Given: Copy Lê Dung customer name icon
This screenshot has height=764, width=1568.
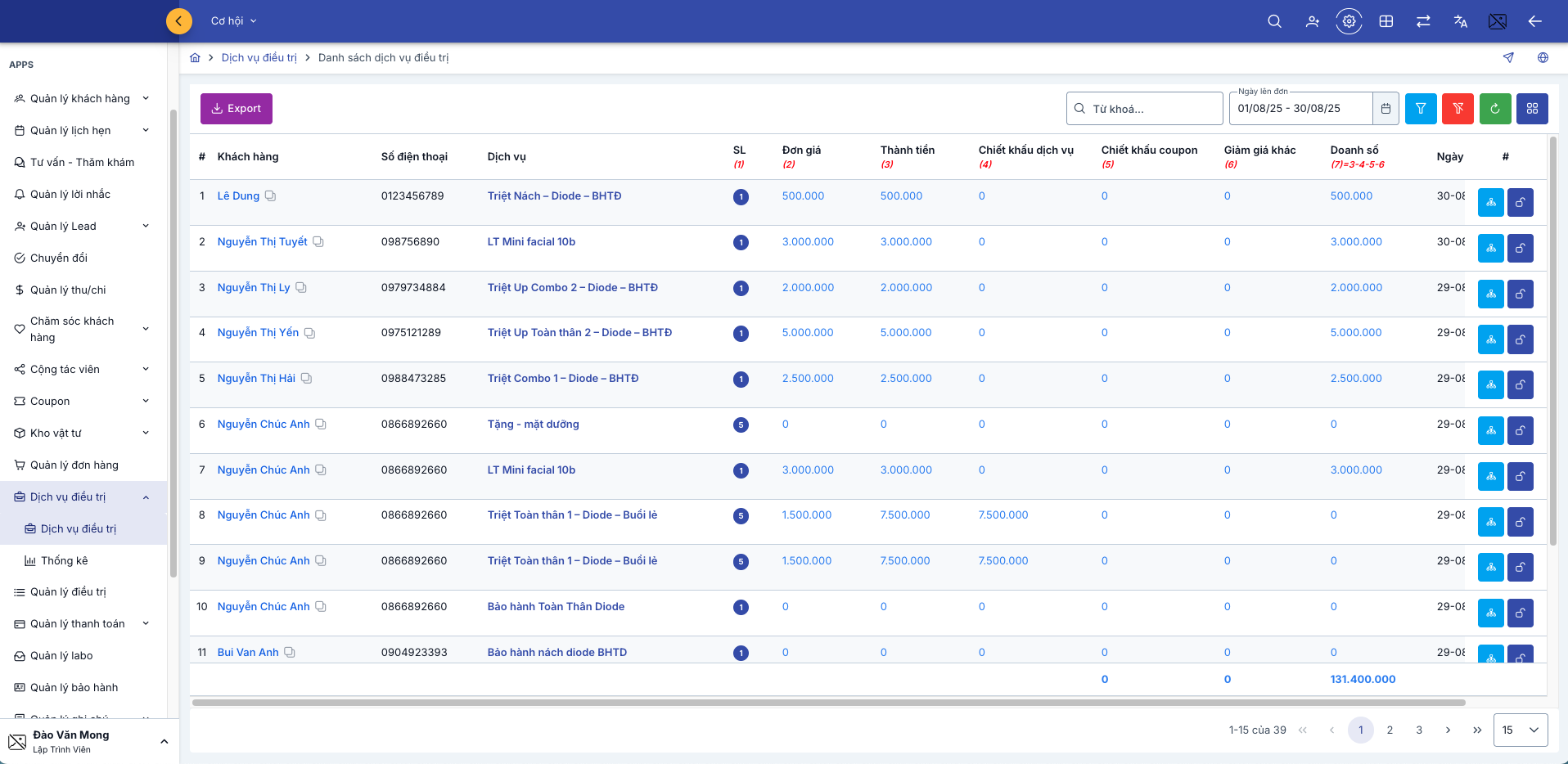Looking at the screenshot, I should 270,196.
